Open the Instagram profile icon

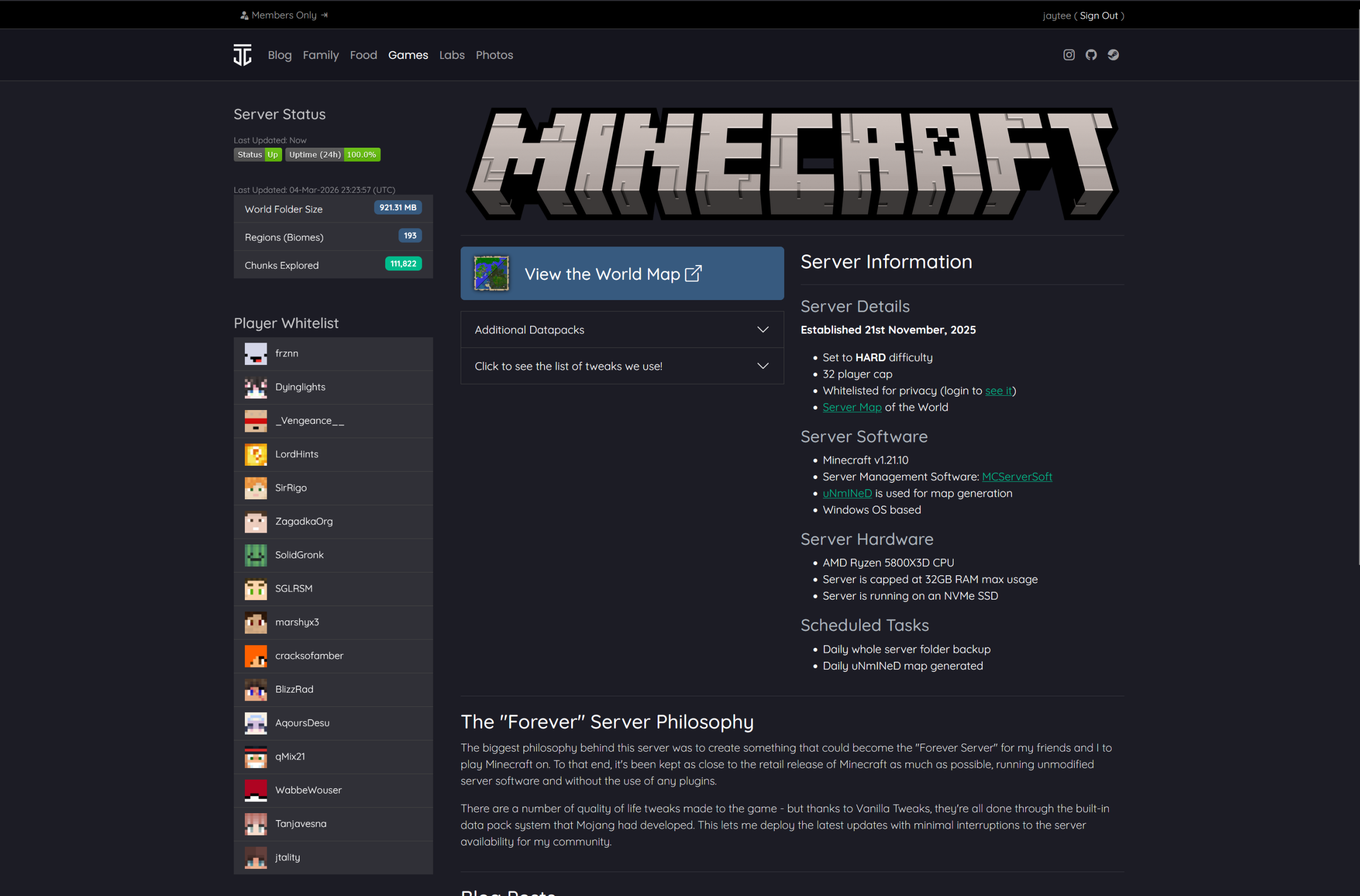1068,55
